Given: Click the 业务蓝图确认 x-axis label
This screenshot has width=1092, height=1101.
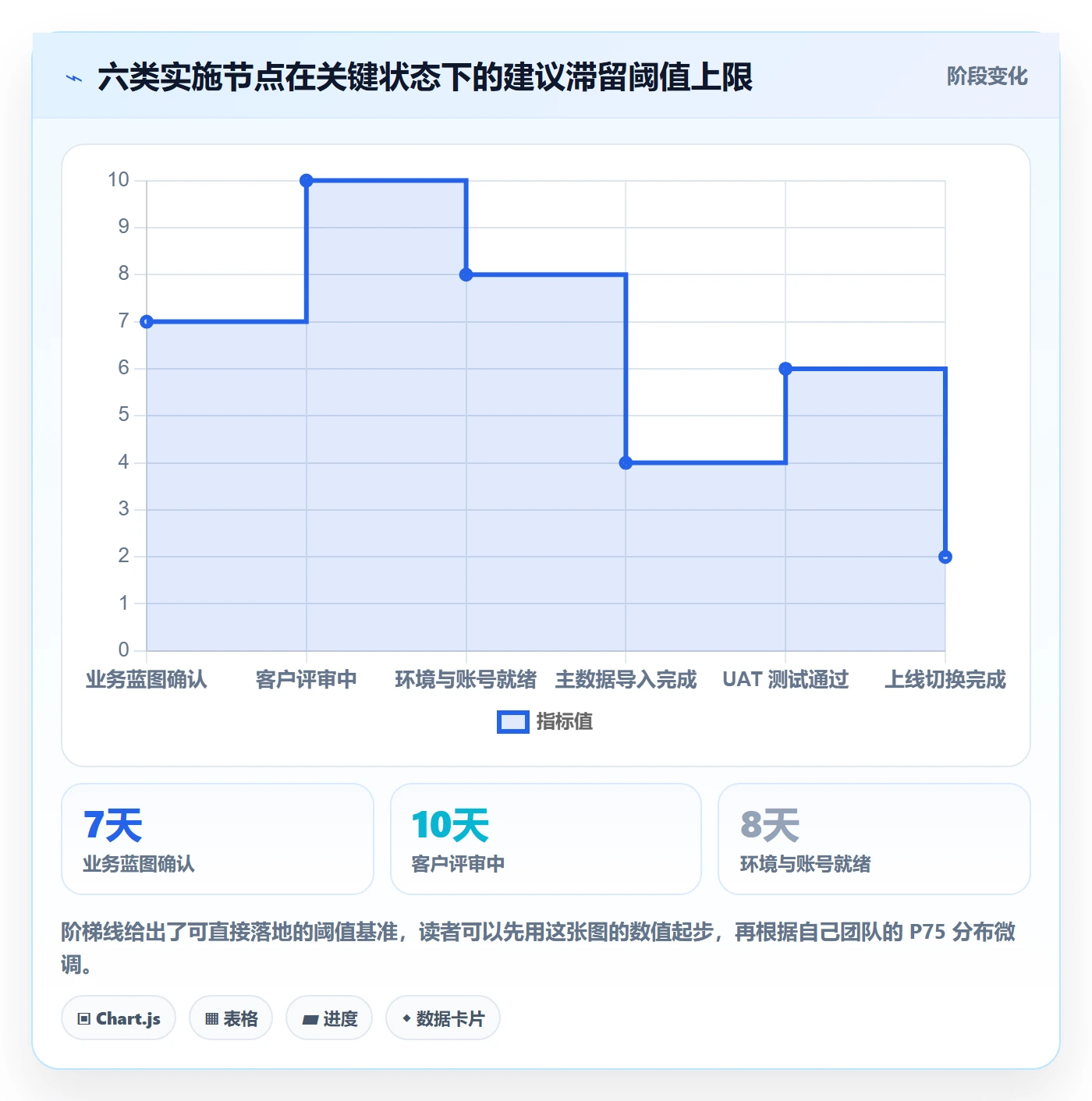Looking at the screenshot, I should pos(147,679).
